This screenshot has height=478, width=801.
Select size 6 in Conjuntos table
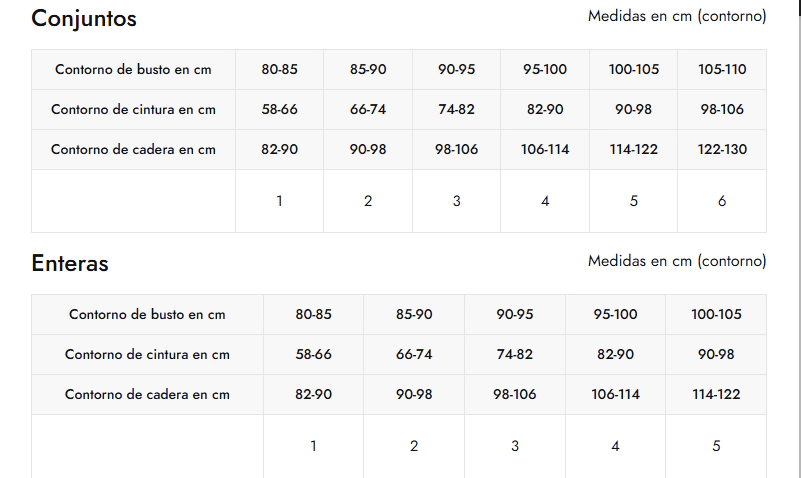click(x=722, y=201)
